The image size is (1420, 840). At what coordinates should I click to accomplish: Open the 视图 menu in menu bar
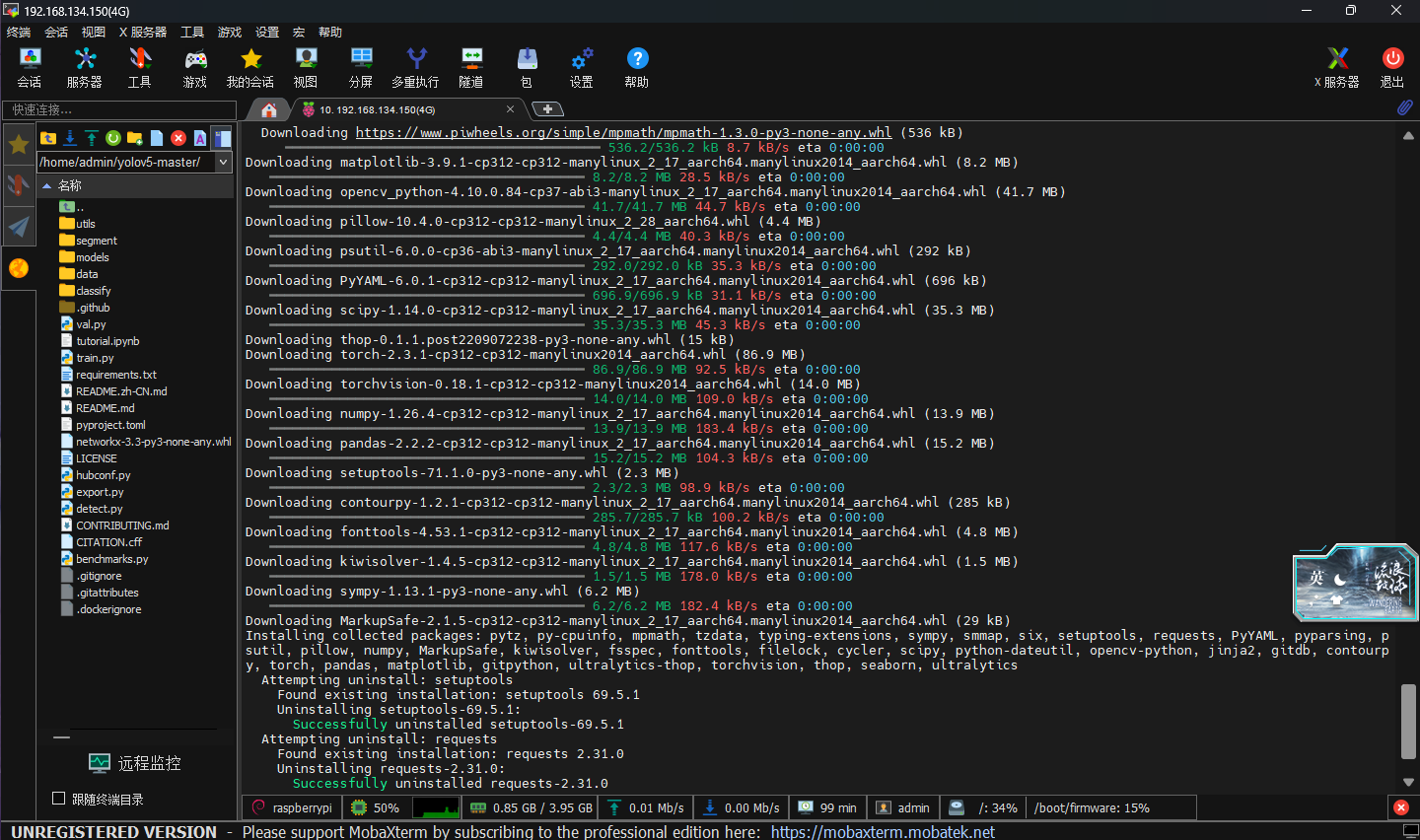[94, 33]
